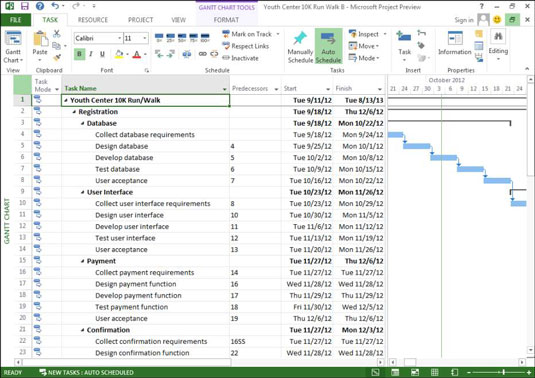Viewport: 535px width, 378px height.
Task: Click the Undo arrow
Action: (55, 5)
